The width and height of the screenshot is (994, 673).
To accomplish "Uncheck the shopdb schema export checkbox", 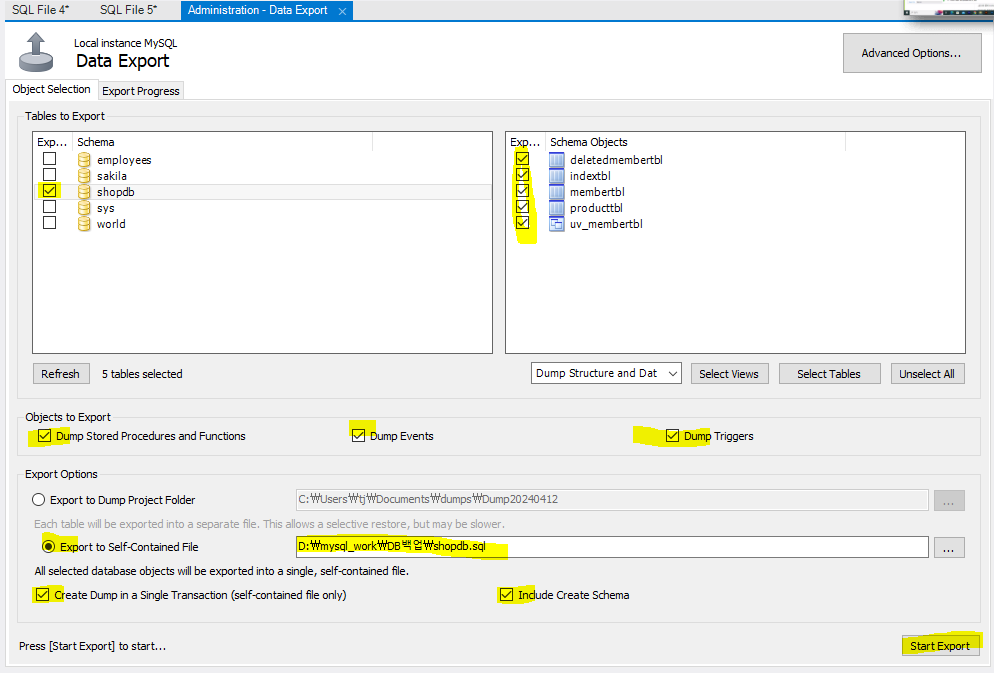I will coord(49,191).
